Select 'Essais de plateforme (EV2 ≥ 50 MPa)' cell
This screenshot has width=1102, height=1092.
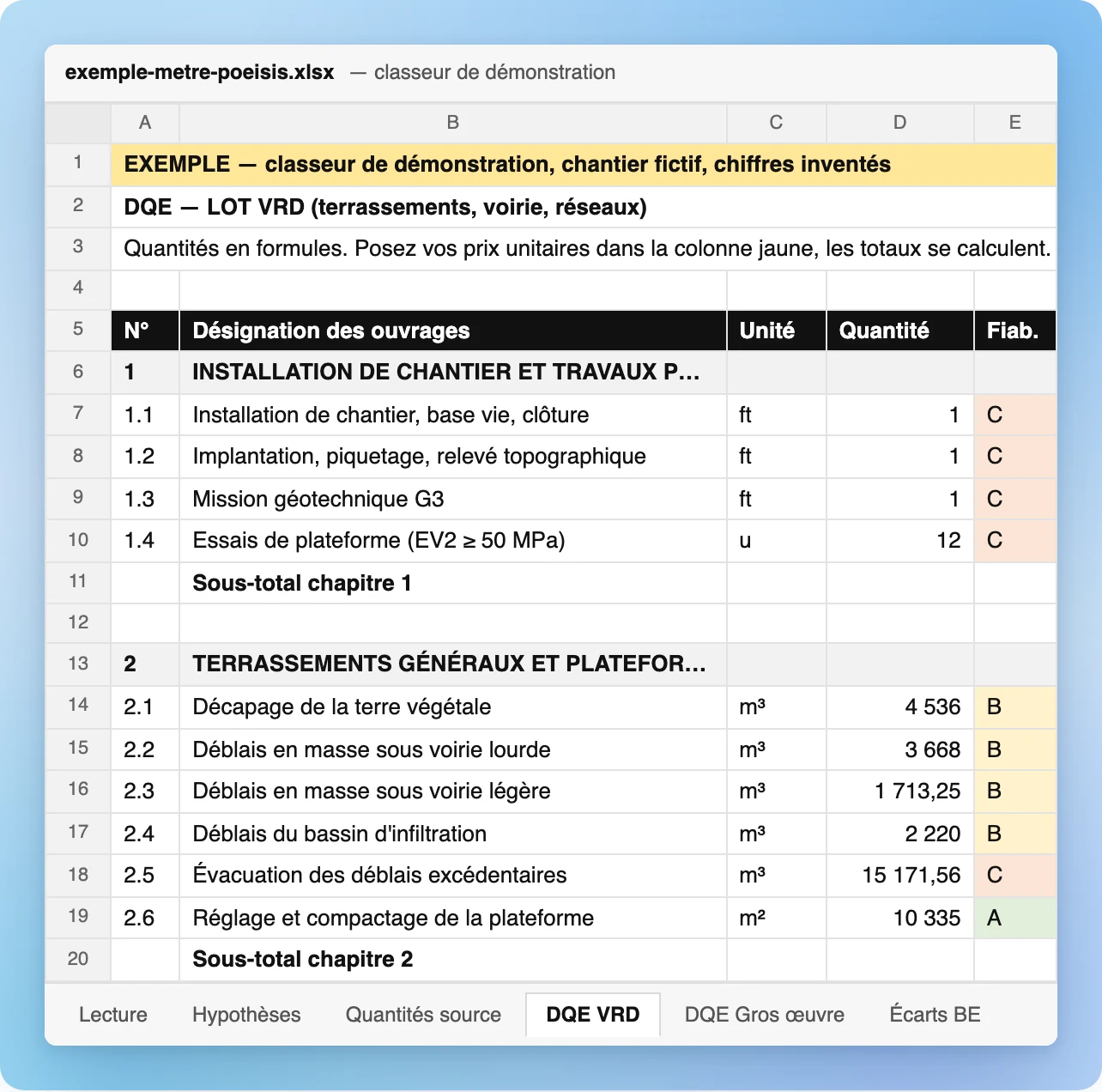click(x=453, y=540)
